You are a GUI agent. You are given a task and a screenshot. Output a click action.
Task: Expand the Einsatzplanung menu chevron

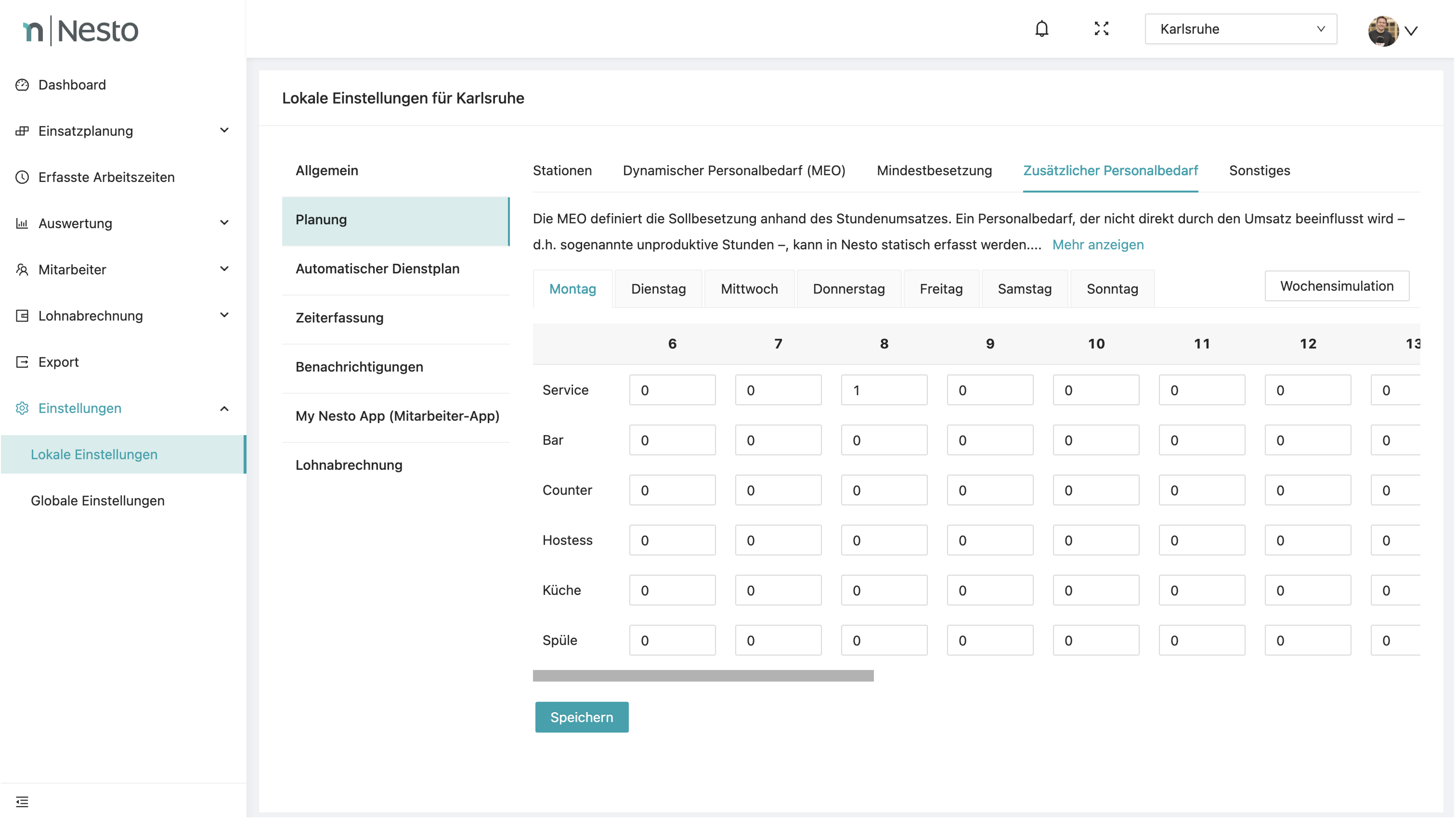(x=224, y=131)
